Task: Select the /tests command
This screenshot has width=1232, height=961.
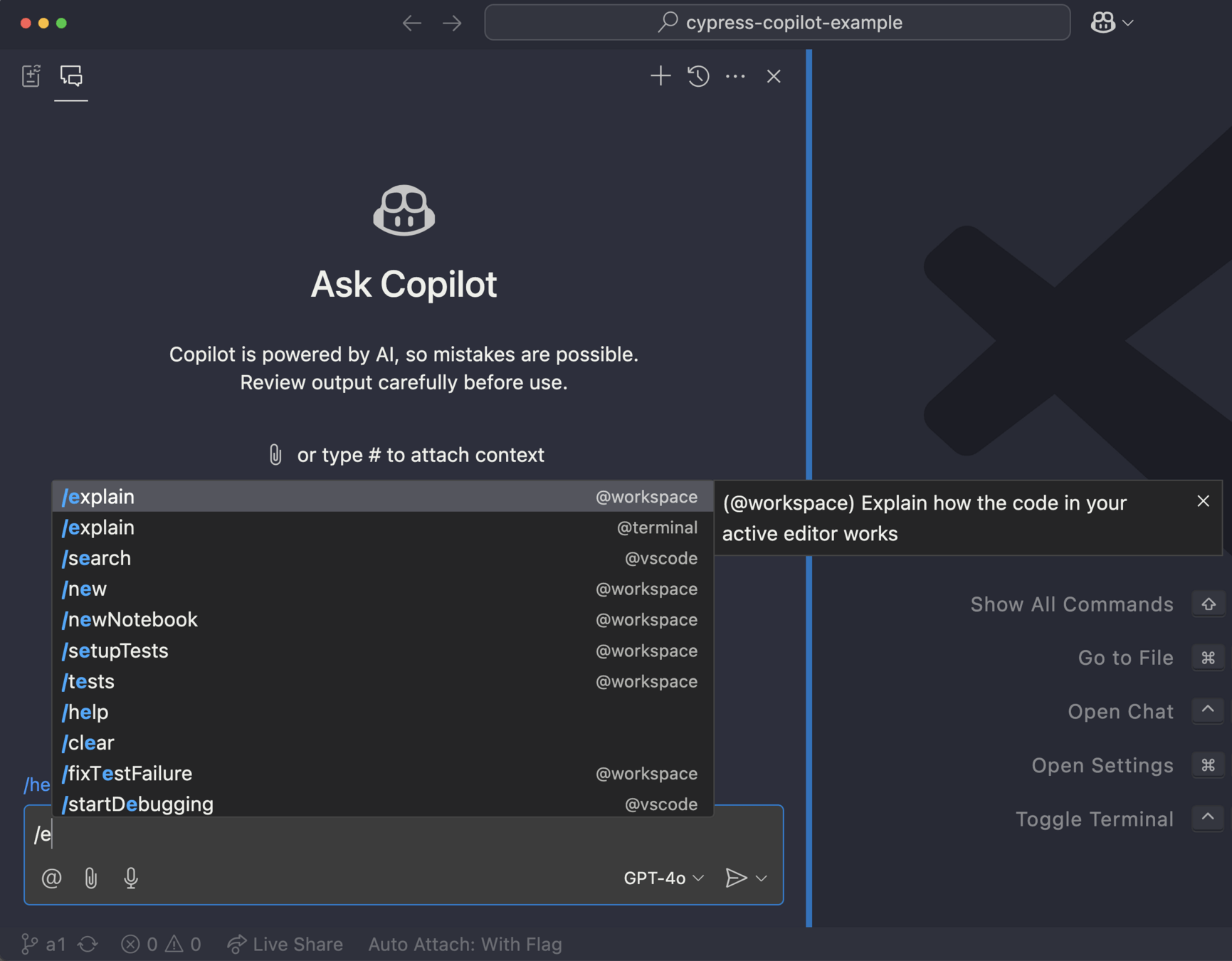Action: coord(383,681)
